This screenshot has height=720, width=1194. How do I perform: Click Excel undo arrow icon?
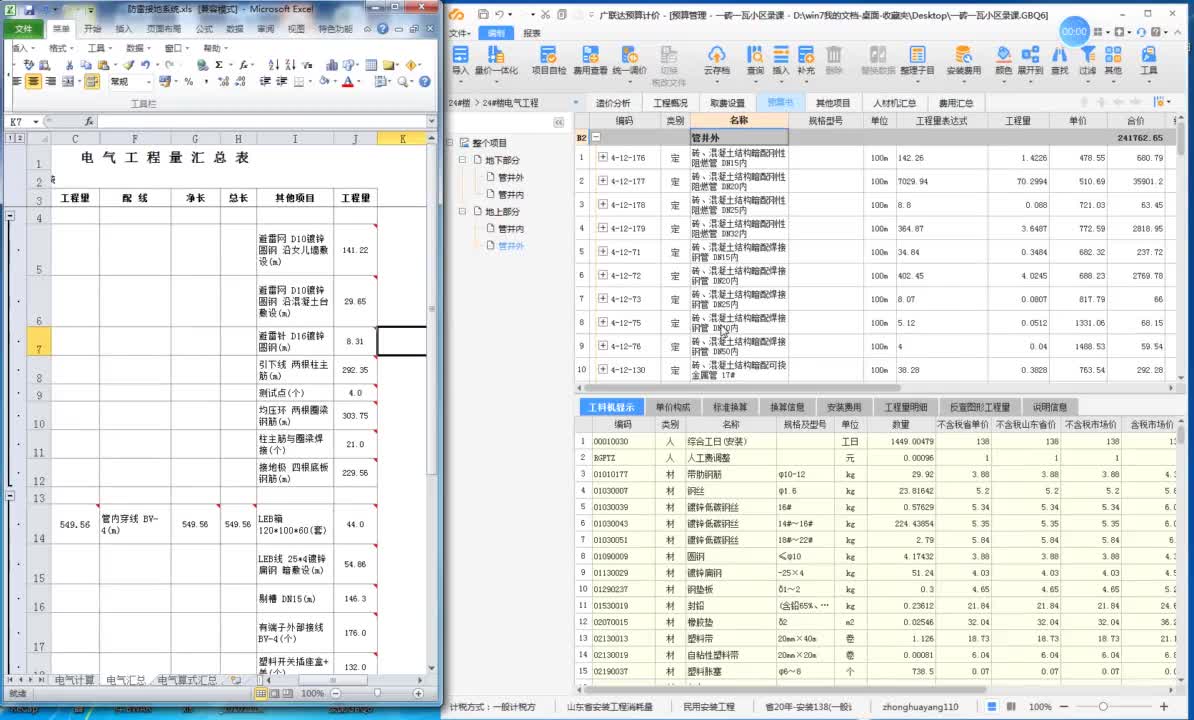[145, 65]
